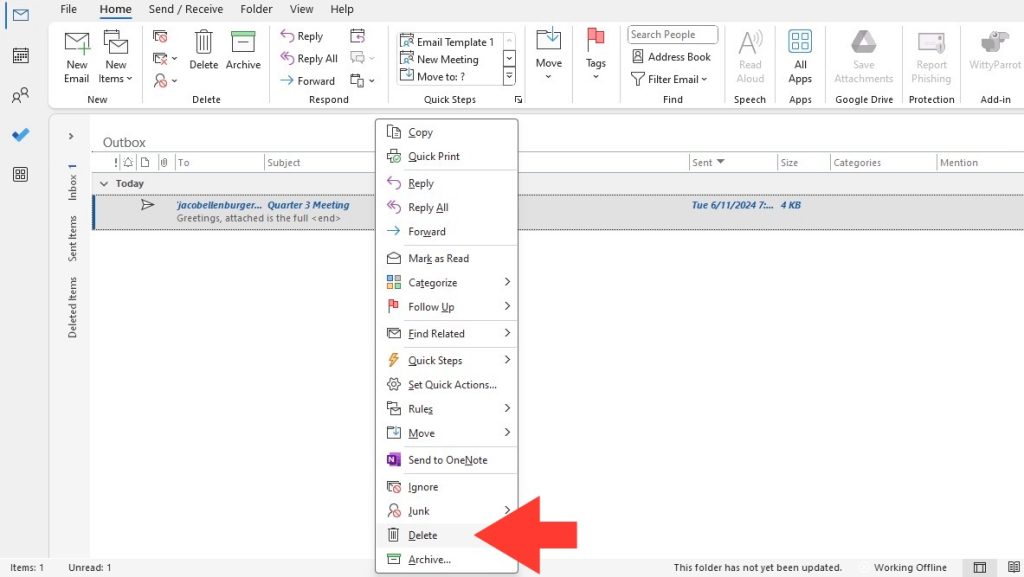
Task: Open the Address Book
Action: 671,57
